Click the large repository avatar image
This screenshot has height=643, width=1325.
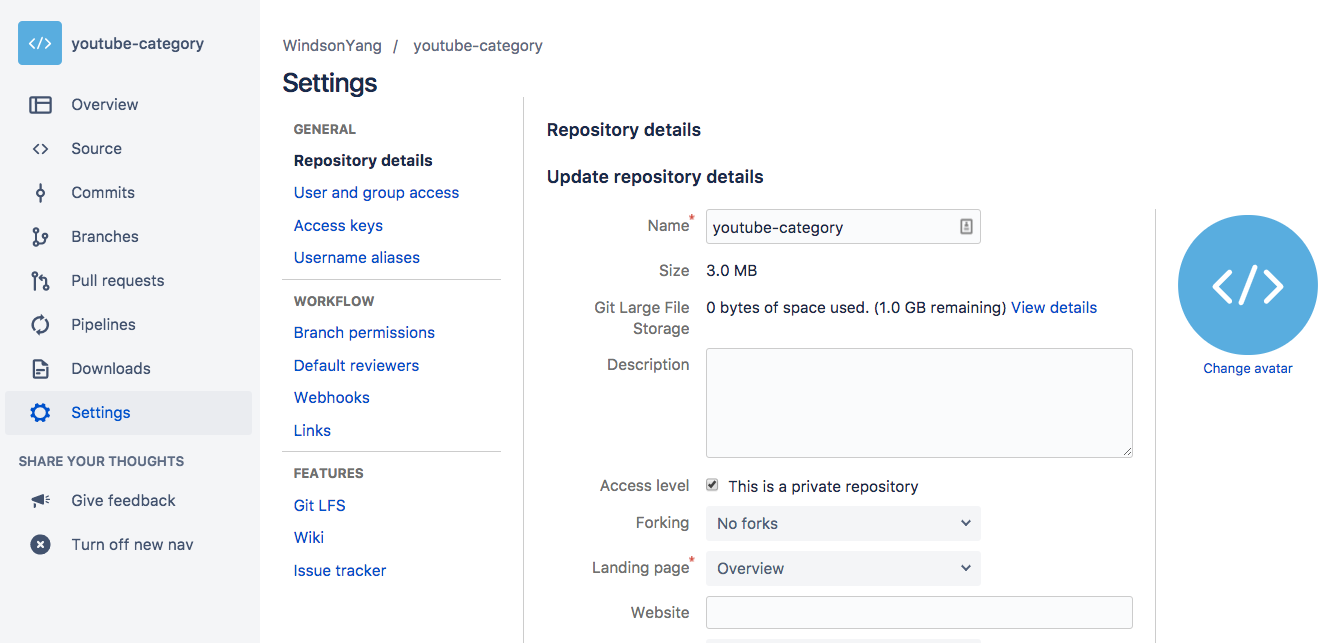(x=1247, y=285)
